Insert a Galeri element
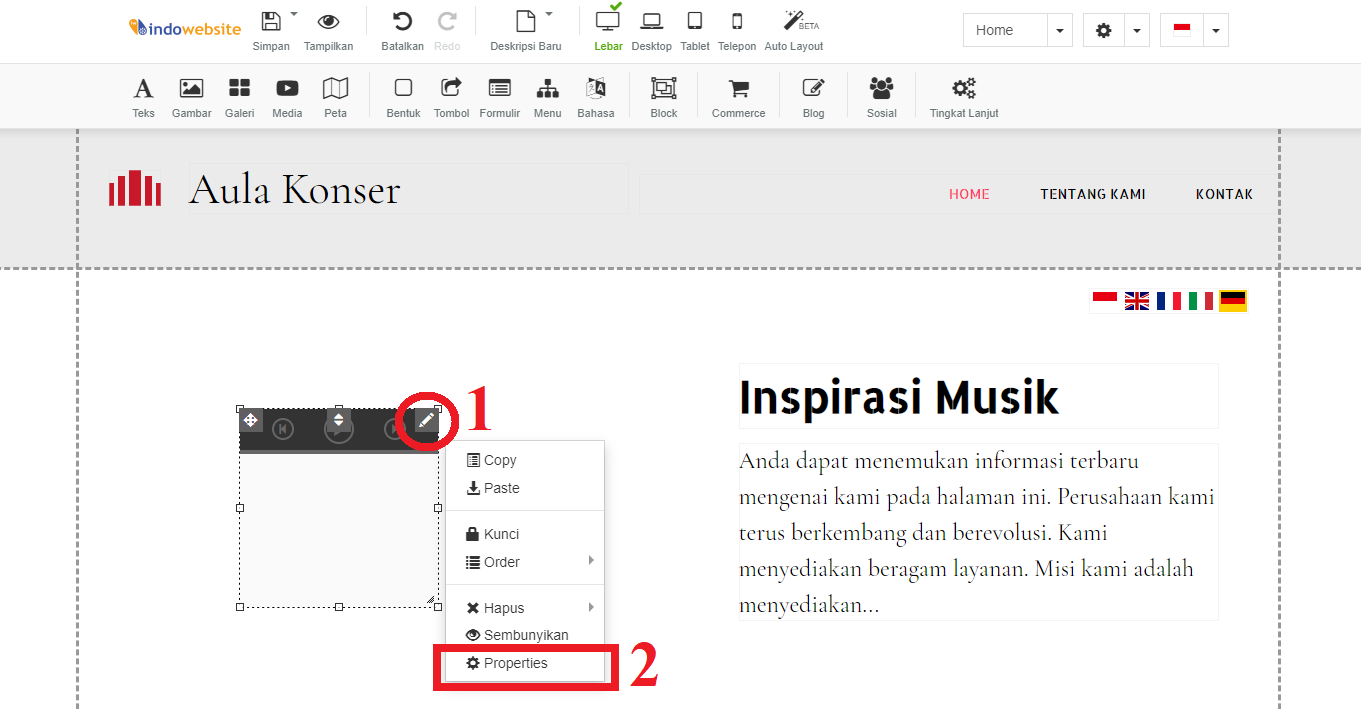 tap(239, 96)
